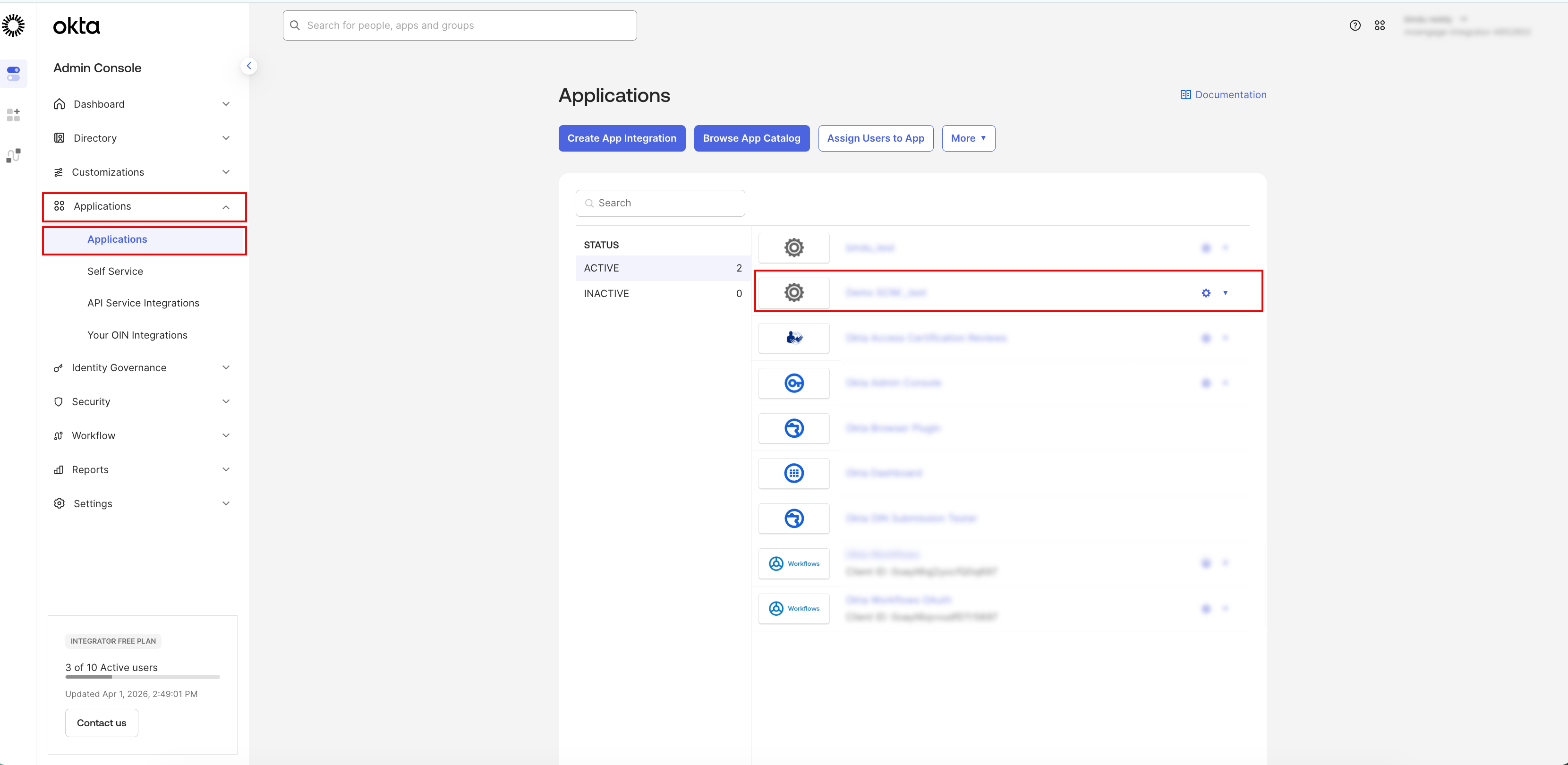Click the Okta Admin Console key icon
This screenshot has width=1568, height=765.
click(x=794, y=383)
